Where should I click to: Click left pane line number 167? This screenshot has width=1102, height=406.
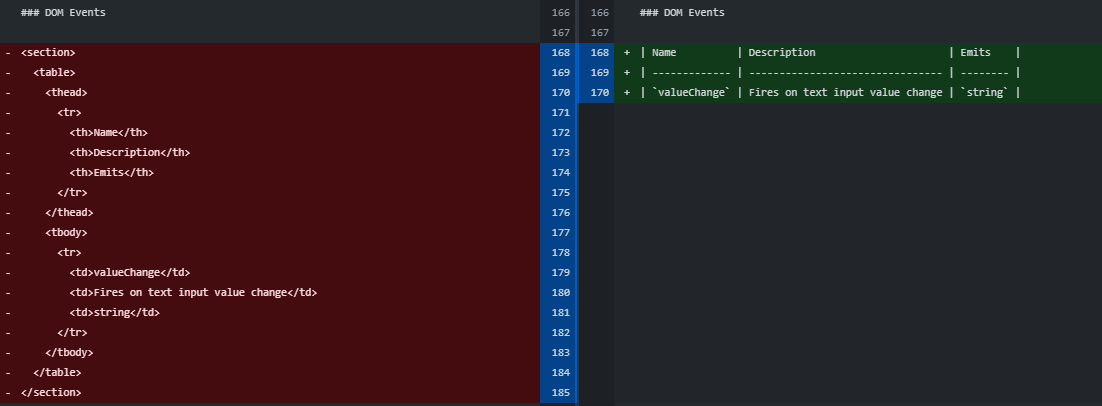coord(561,32)
